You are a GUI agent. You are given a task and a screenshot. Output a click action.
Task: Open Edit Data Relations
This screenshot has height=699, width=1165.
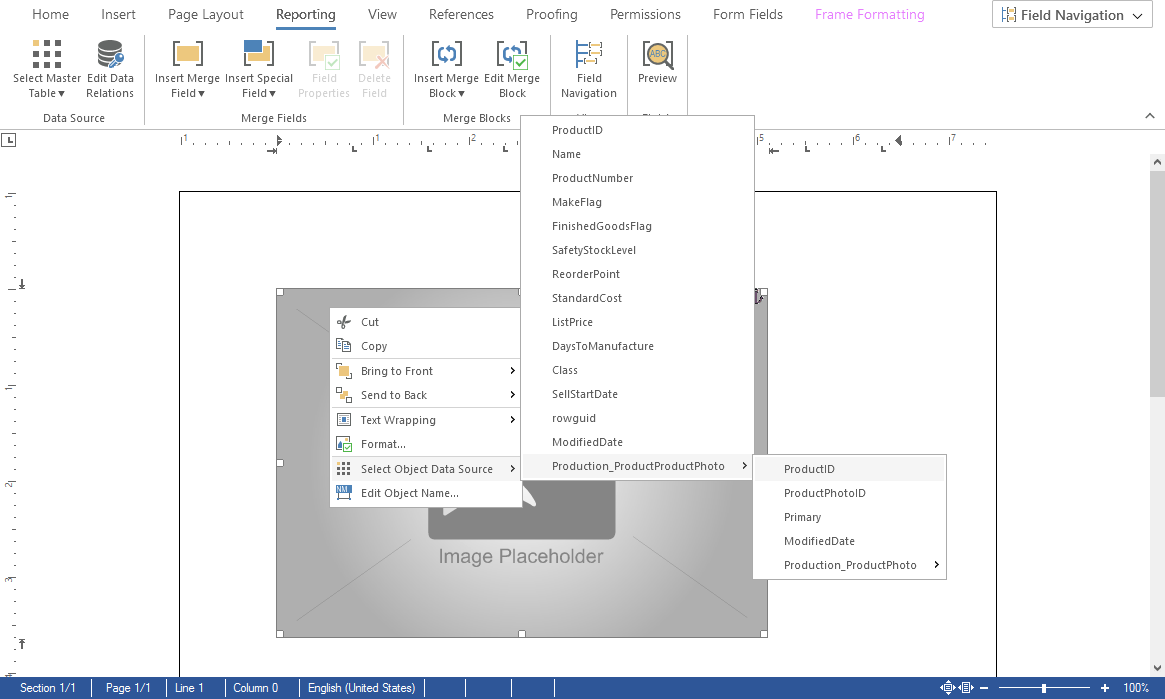coord(110,70)
